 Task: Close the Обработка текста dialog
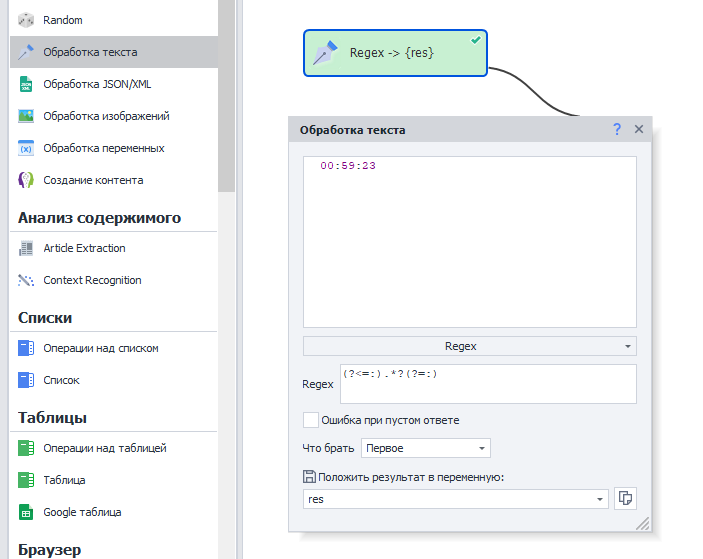pyautogui.click(x=639, y=130)
